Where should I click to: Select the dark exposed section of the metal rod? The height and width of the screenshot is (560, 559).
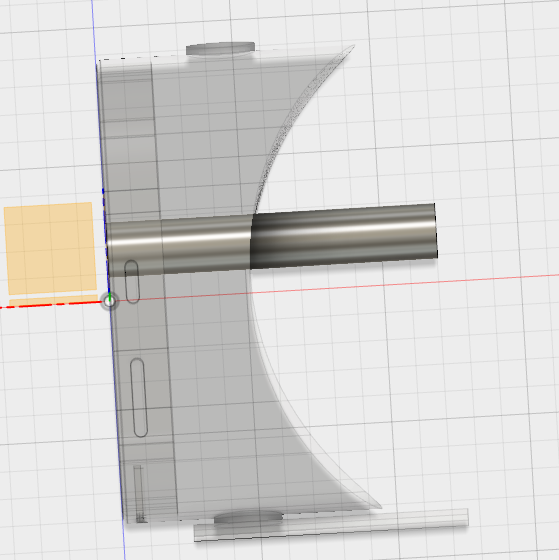coord(344,236)
